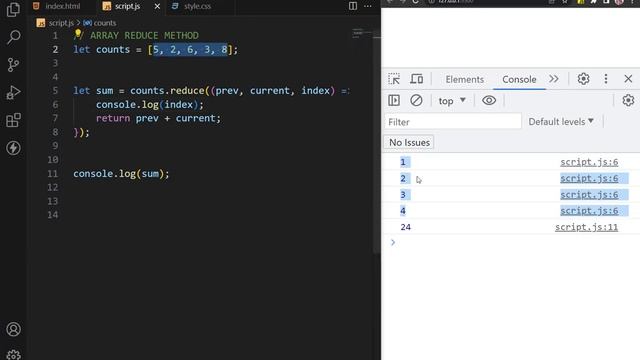Split the editor to the right
This screenshot has width=640, height=360.
353,6
